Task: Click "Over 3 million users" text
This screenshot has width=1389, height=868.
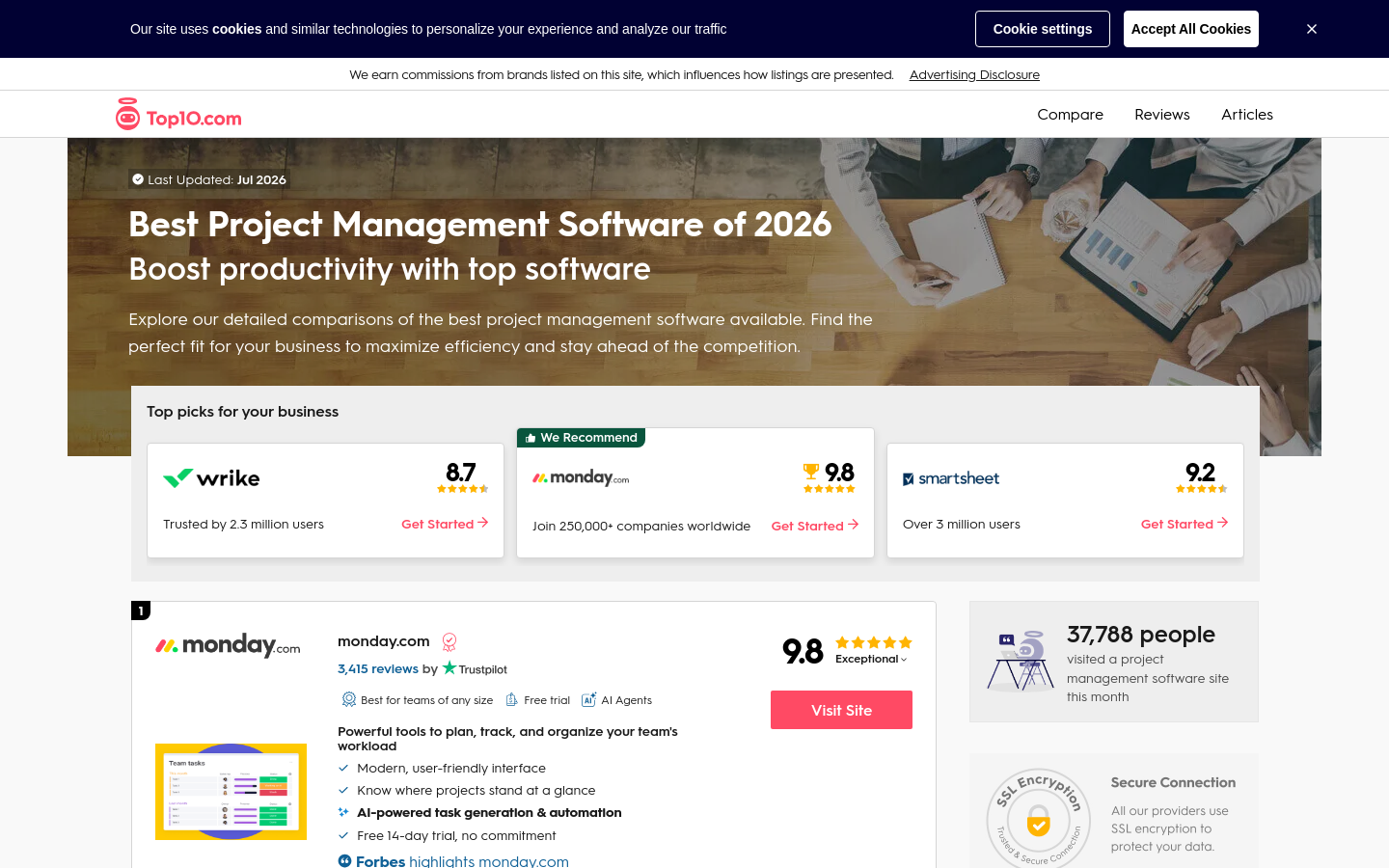Action: click(962, 524)
